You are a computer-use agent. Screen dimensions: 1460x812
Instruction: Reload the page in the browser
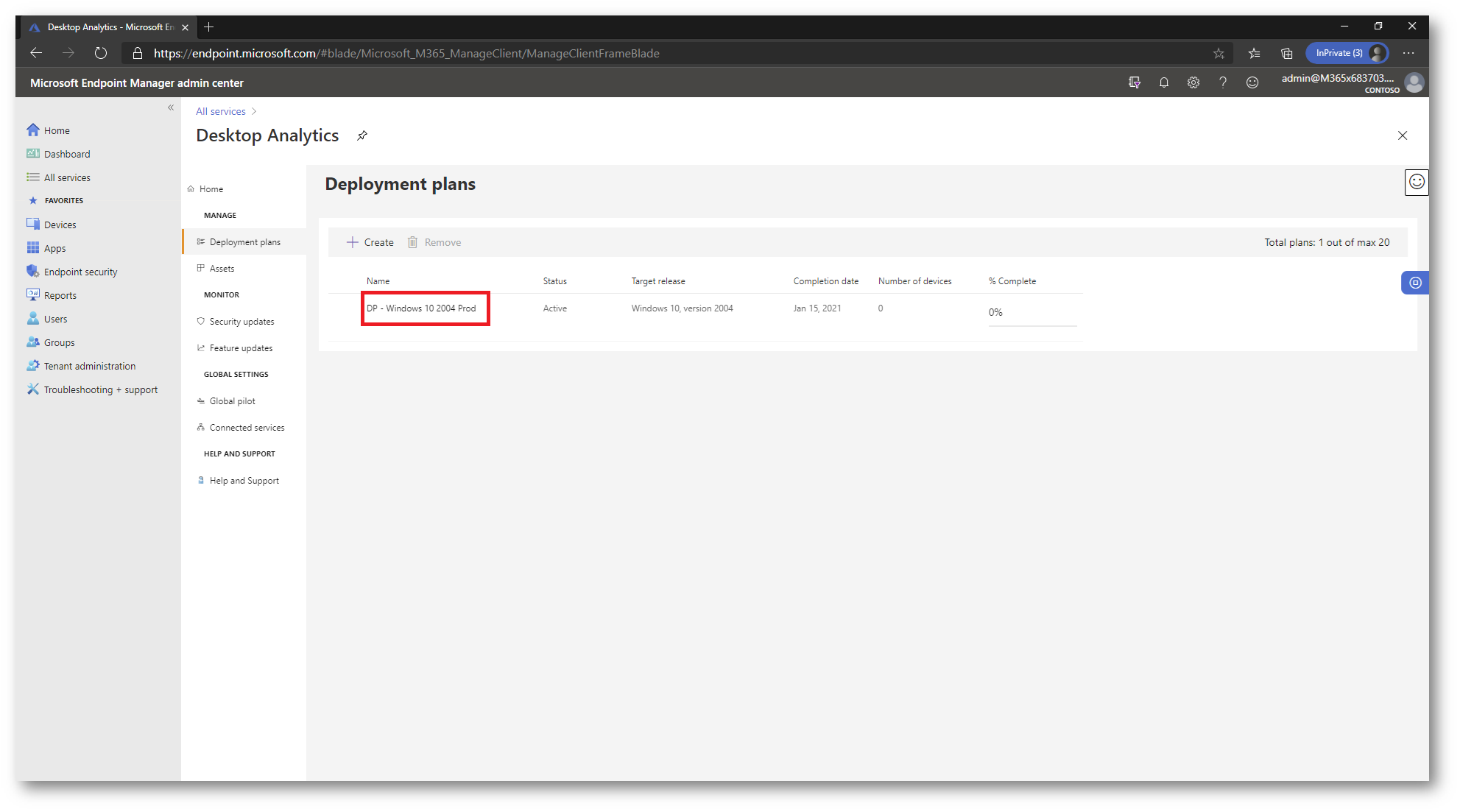coord(101,53)
